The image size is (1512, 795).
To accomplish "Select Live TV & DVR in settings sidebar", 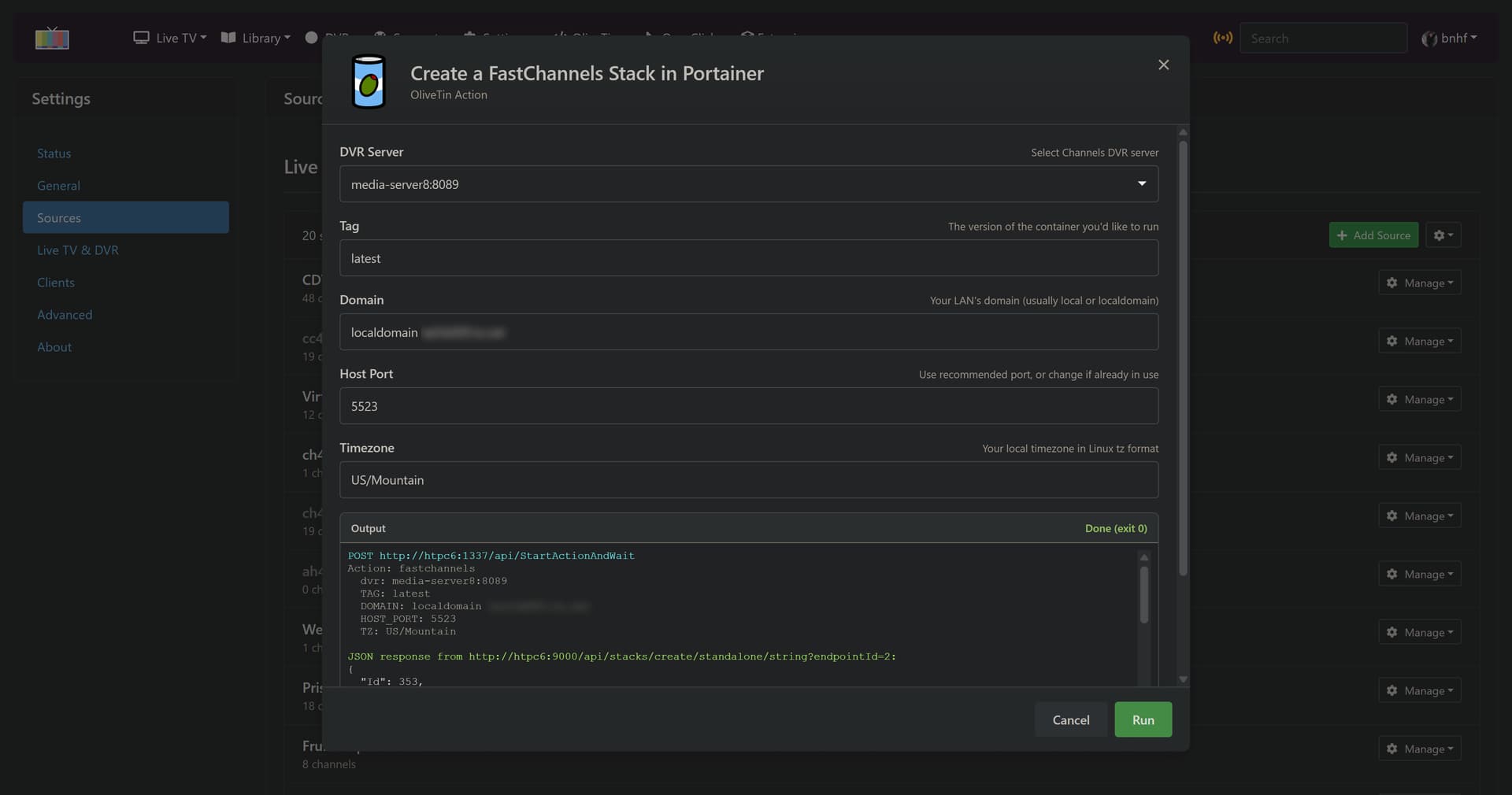I will point(78,250).
